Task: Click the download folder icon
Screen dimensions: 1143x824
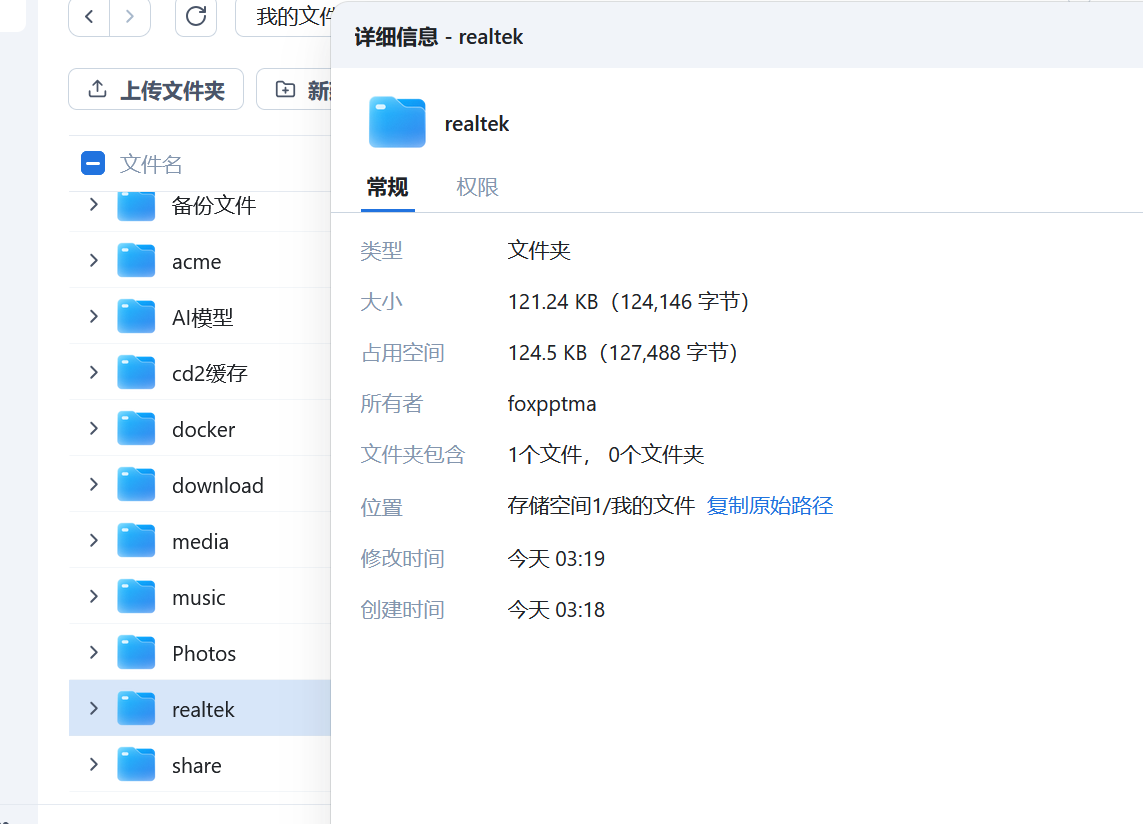Action: pyautogui.click(x=136, y=484)
